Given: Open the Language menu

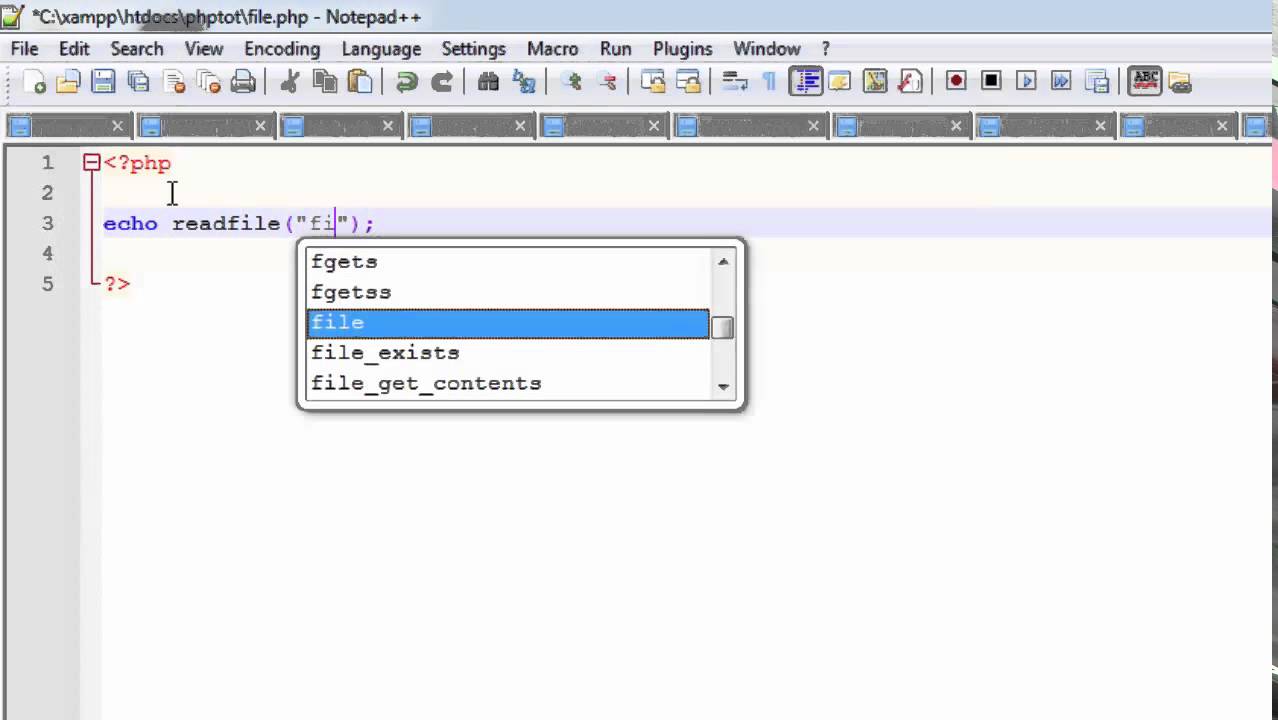Looking at the screenshot, I should tap(381, 48).
